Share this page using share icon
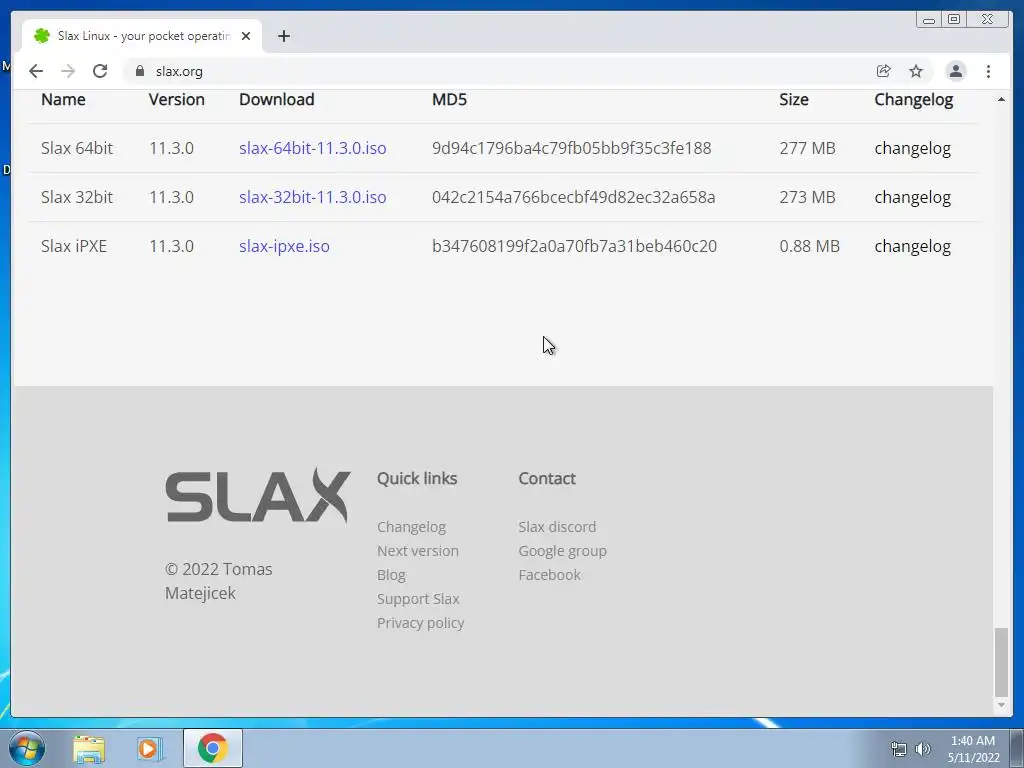The image size is (1024, 768). (x=884, y=71)
